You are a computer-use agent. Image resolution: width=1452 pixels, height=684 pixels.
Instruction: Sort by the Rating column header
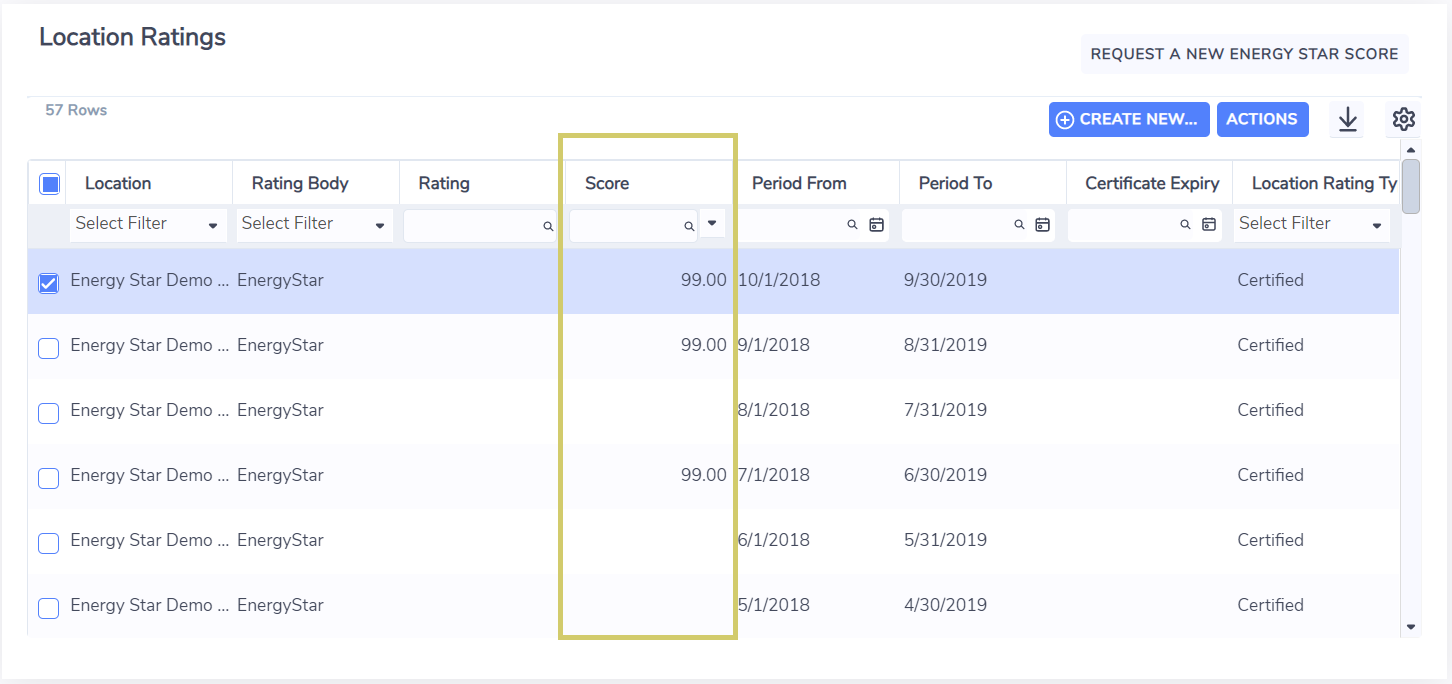444,183
